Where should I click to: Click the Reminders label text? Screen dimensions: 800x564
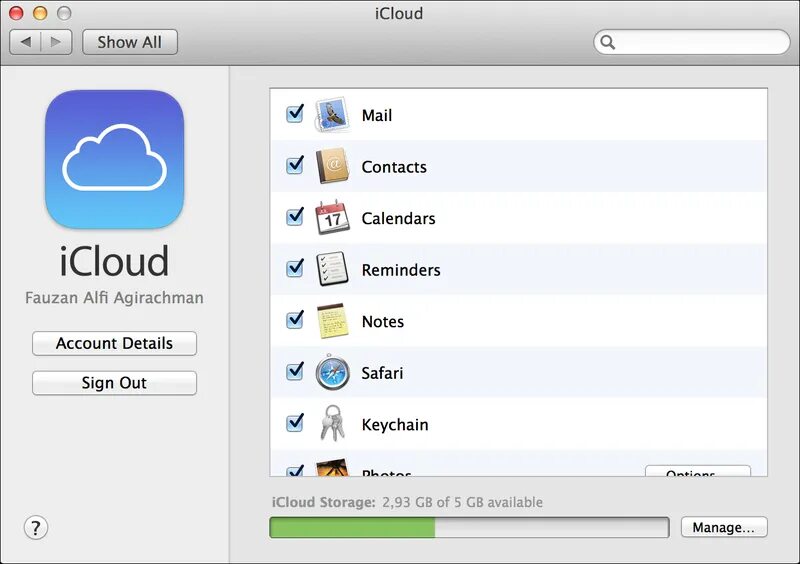401,270
